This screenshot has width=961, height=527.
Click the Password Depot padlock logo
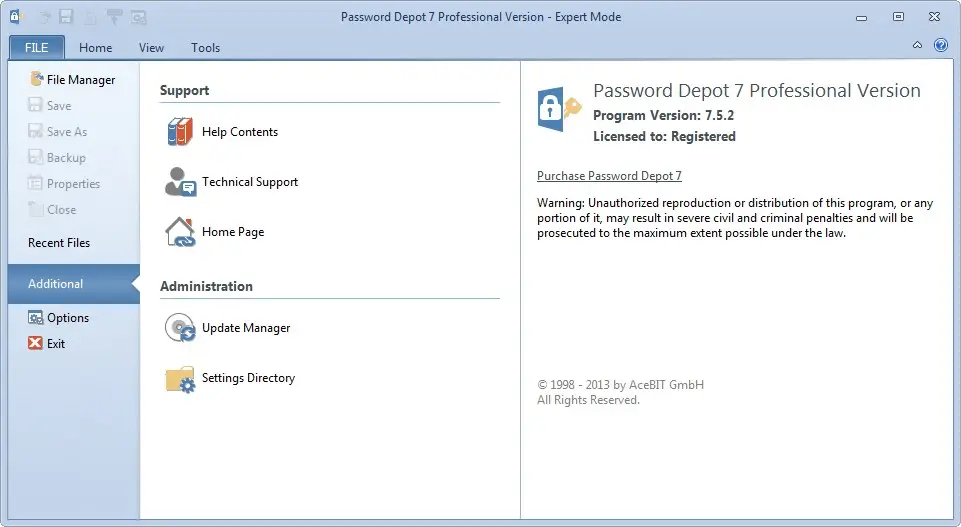pyautogui.click(x=558, y=110)
